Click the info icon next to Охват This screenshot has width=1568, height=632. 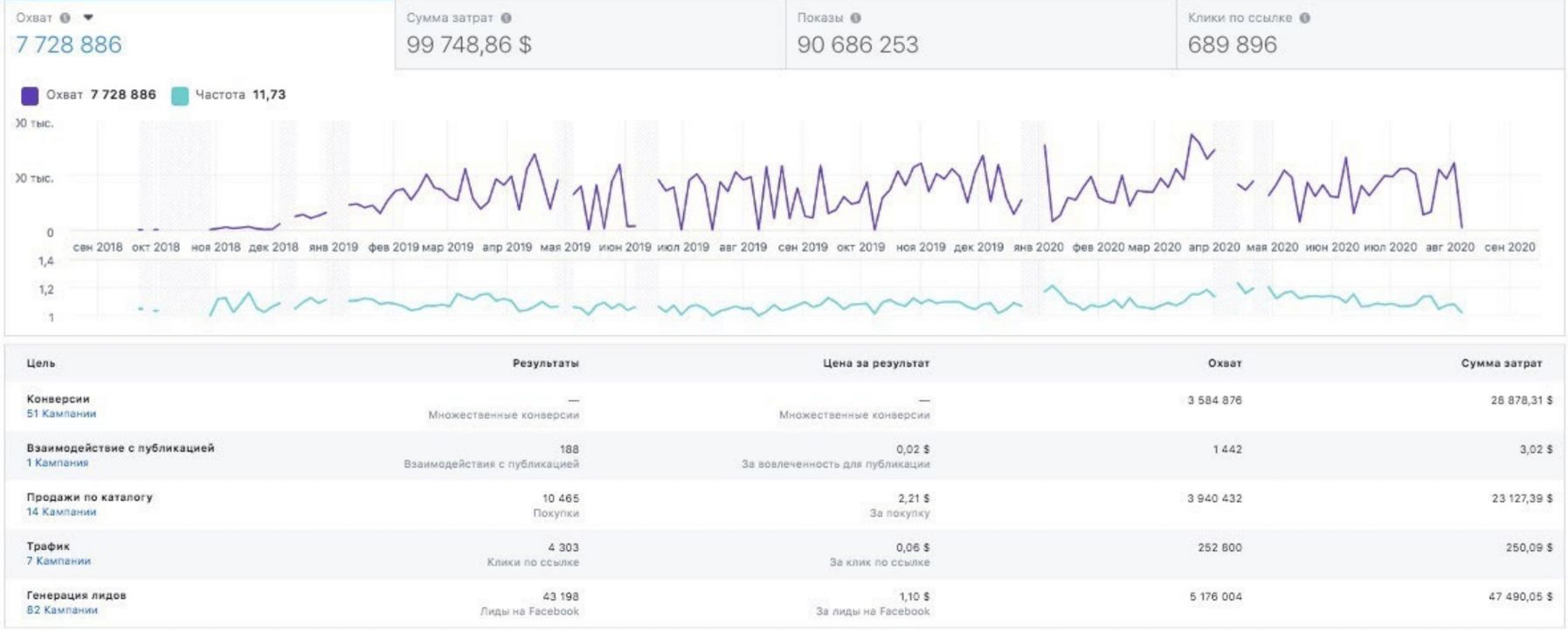click(x=66, y=17)
